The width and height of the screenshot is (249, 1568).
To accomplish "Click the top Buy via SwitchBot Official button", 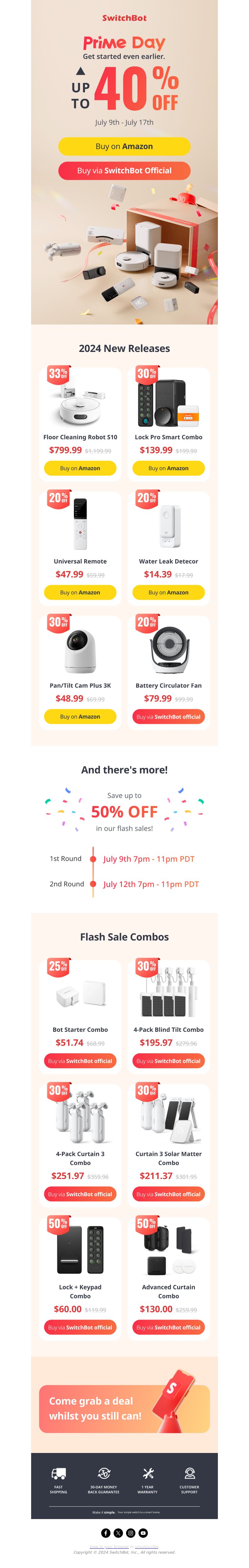I will 125,171.
